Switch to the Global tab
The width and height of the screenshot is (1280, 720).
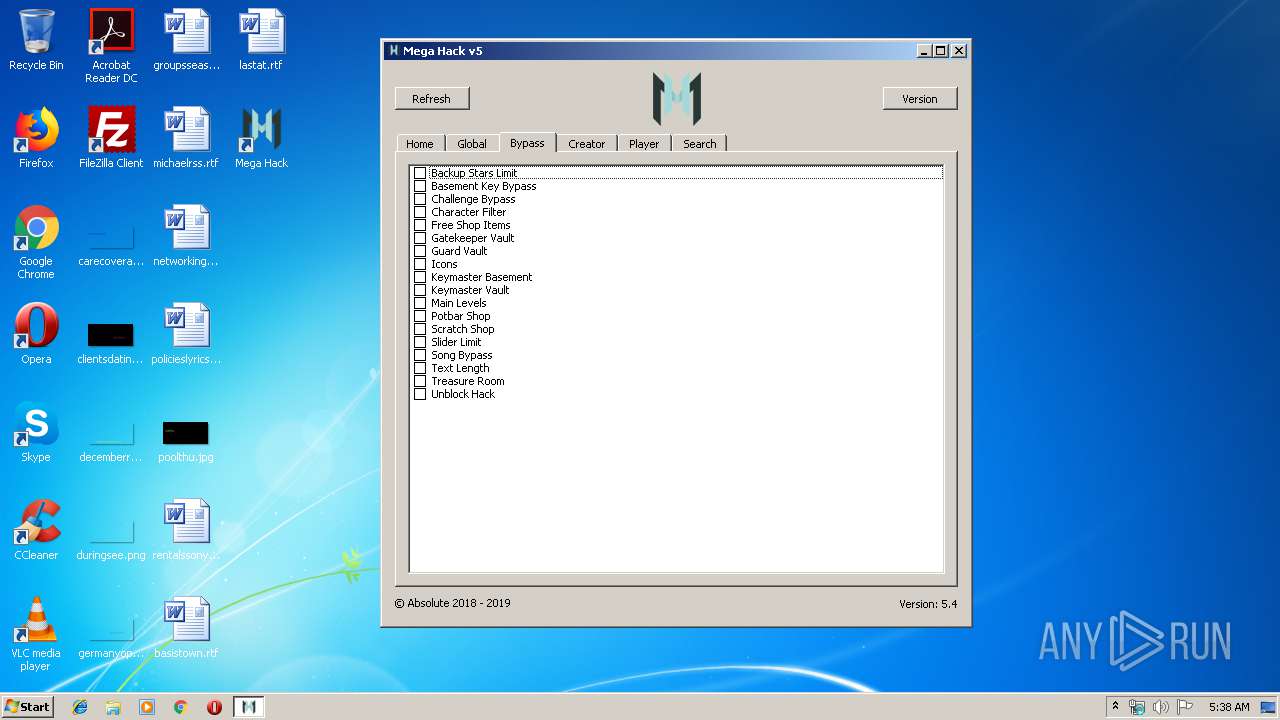pos(472,144)
